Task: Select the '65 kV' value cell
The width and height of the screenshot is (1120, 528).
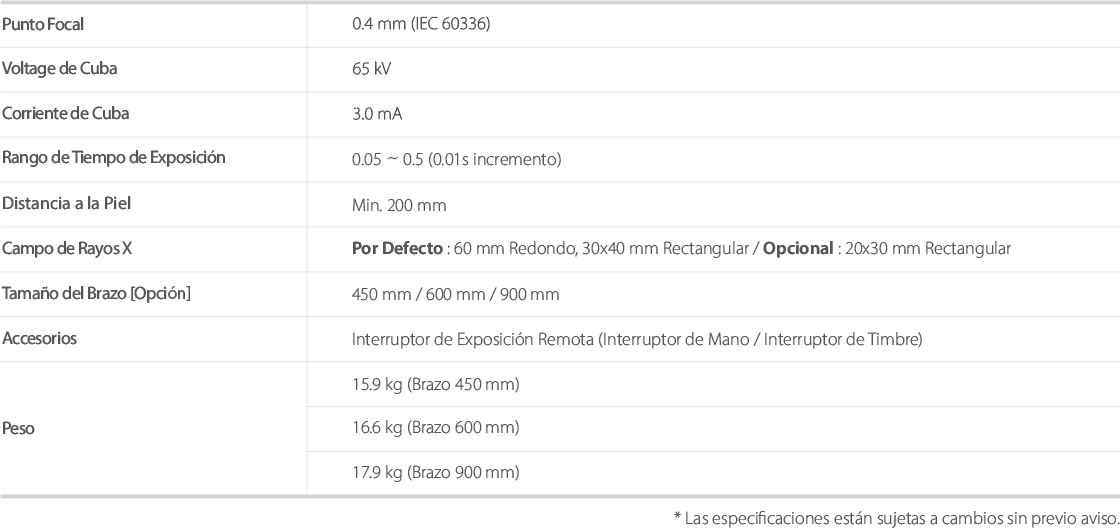Action: click(372, 70)
